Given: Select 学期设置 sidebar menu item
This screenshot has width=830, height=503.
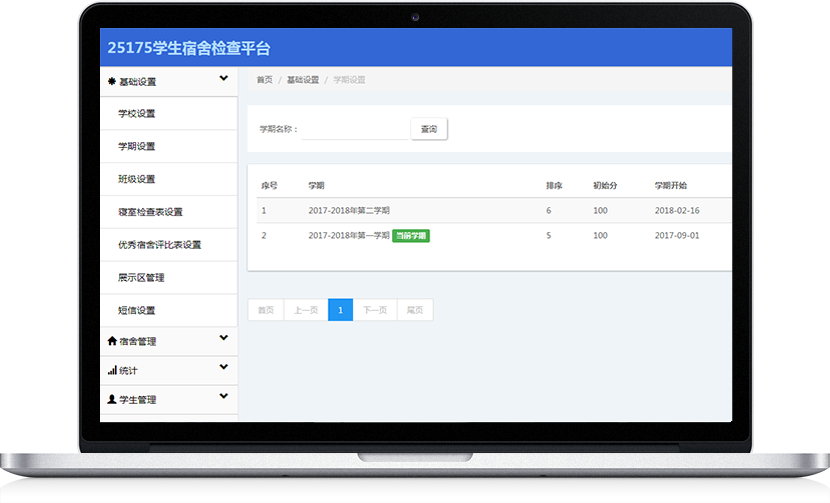Looking at the screenshot, I should [137, 147].
